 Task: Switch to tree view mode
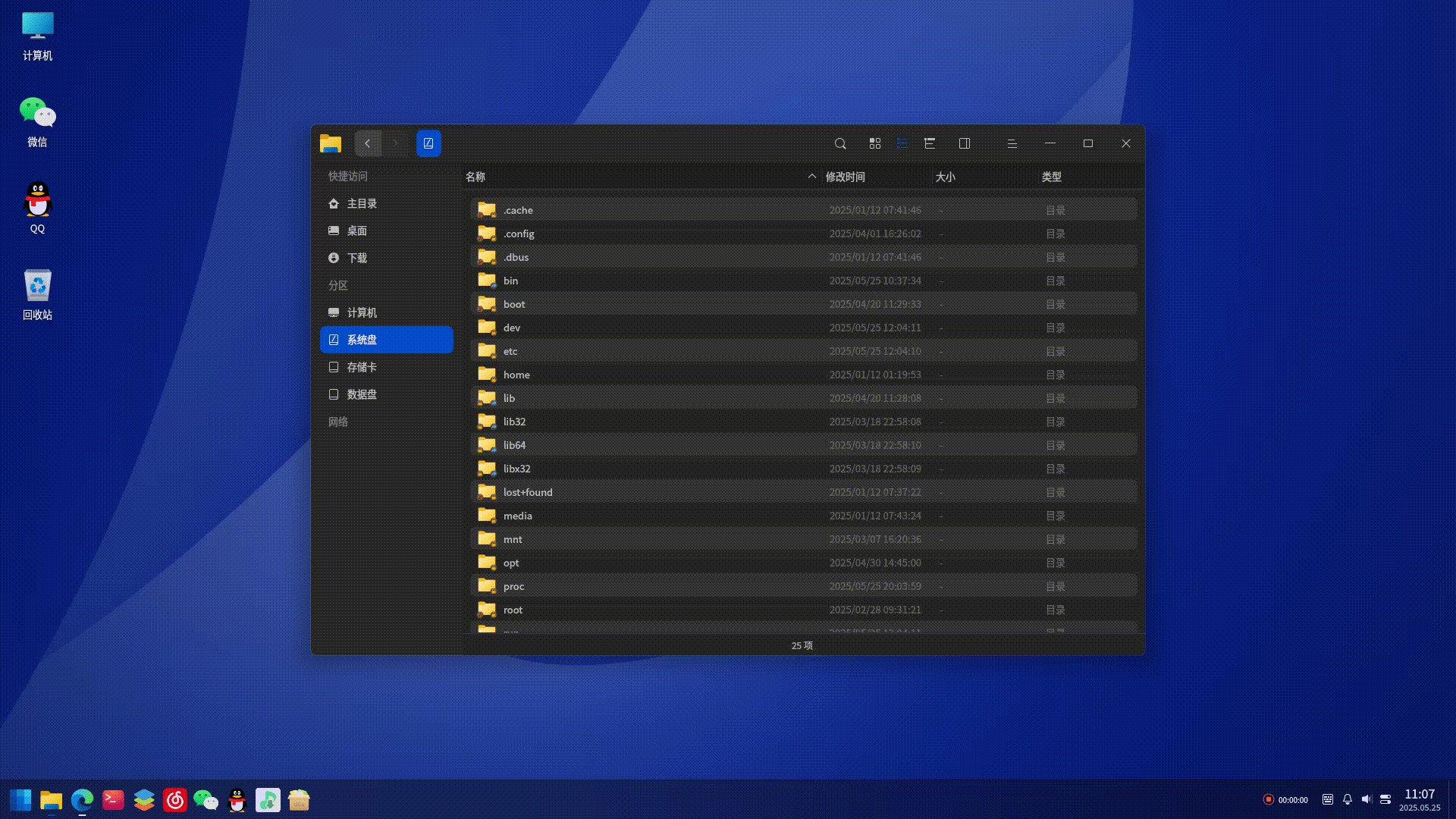[x=930, y=143]
